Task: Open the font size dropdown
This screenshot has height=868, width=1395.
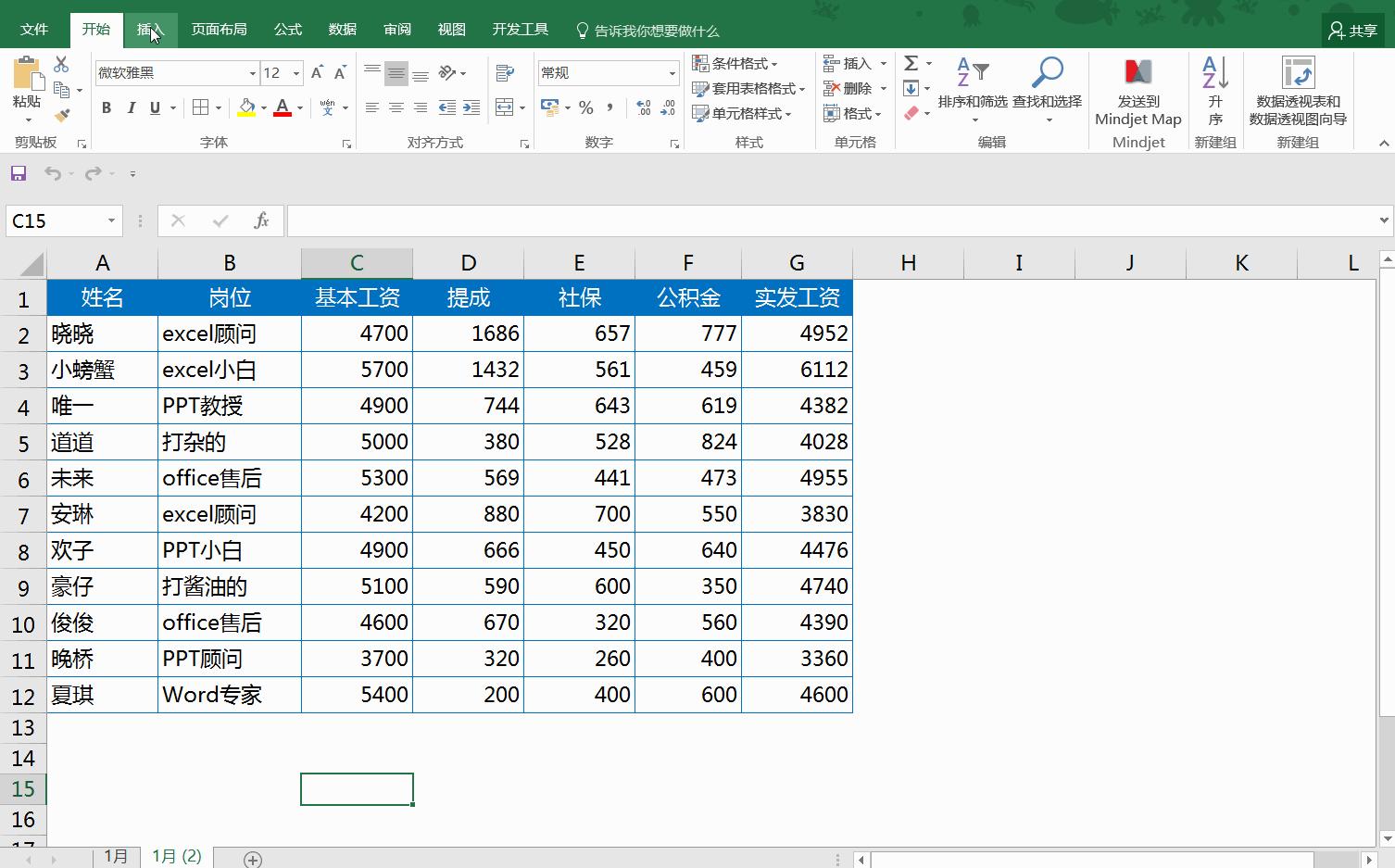Action: pos(295,72)
